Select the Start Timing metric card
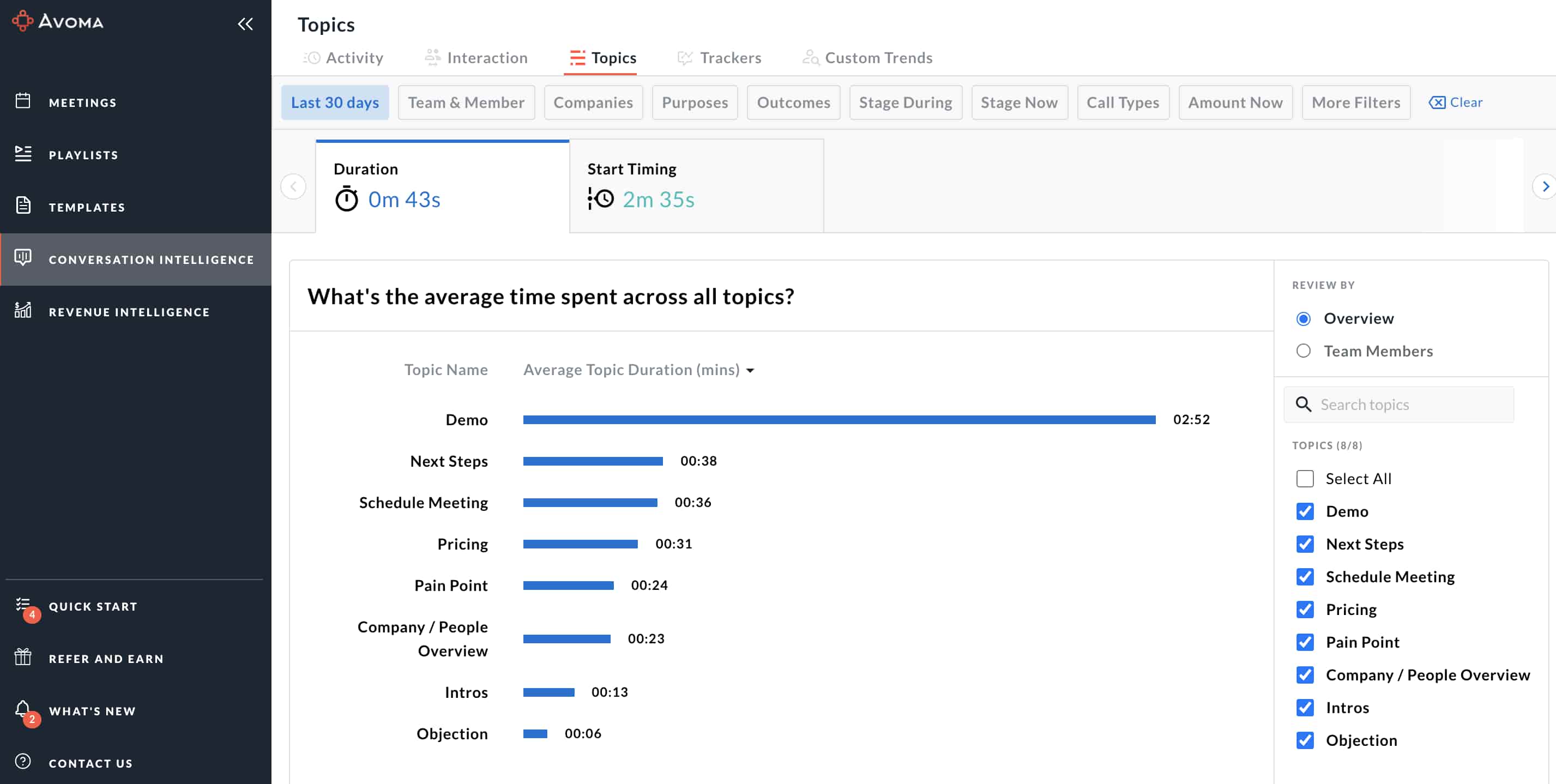 [x=696, y=186]
